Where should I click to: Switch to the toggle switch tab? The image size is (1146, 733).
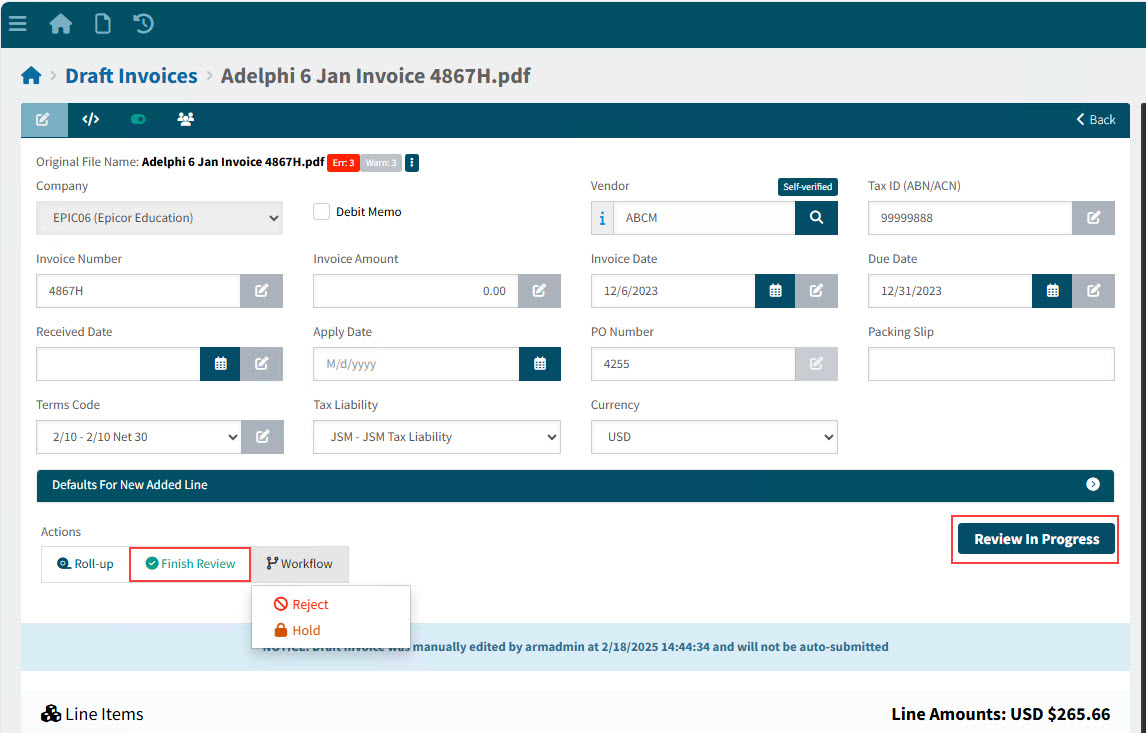138,119
